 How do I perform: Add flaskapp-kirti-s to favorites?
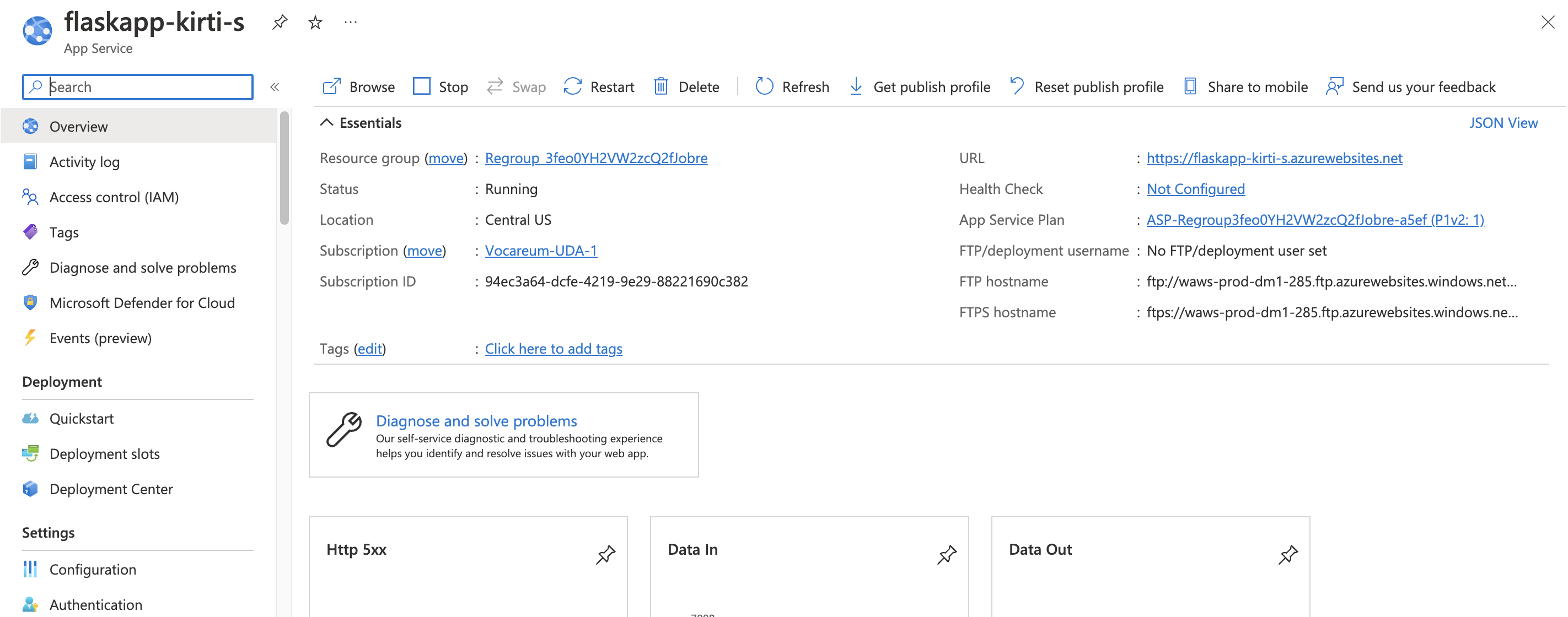(x=315, y=22)
